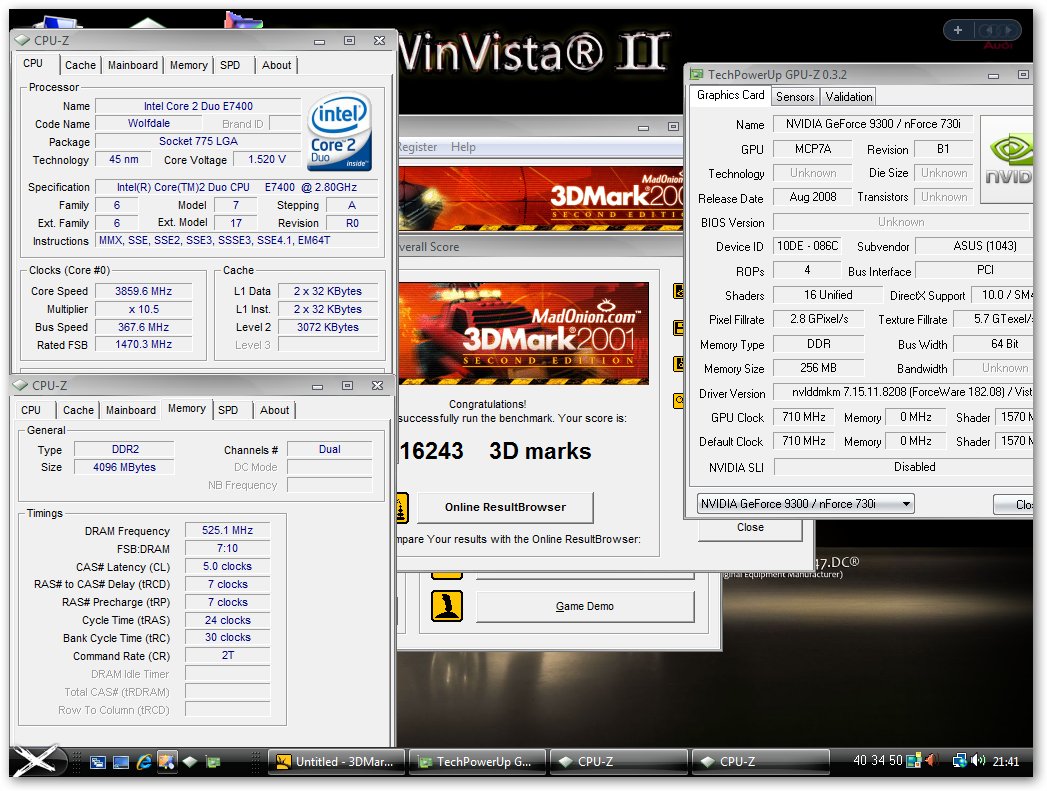Open Memory tab in processor CPU-Z window
Viewport: 1047px width, 791px height.
(x=188, y=65)
